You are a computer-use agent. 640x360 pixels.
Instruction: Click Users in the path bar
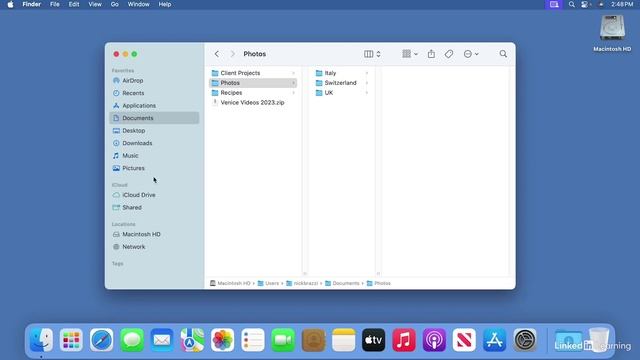point(268,283)
